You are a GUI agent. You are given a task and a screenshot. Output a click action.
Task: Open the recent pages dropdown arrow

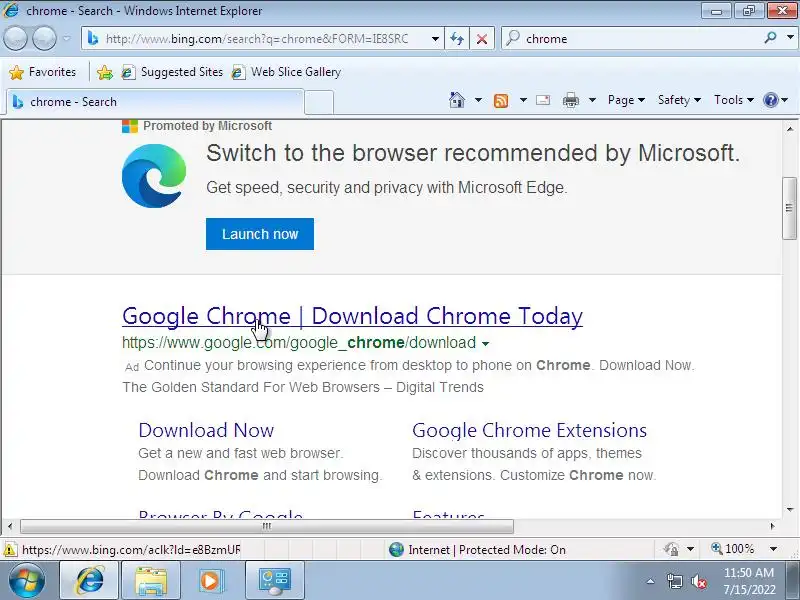point(67,39)
